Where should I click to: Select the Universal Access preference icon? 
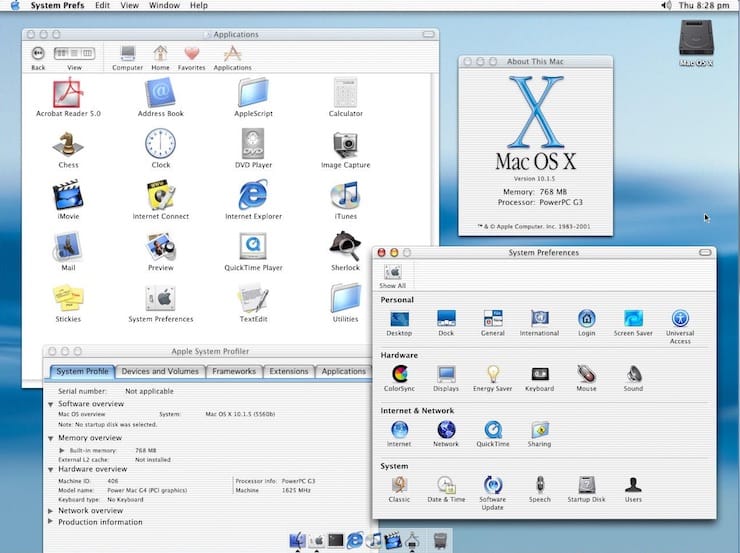680,318
